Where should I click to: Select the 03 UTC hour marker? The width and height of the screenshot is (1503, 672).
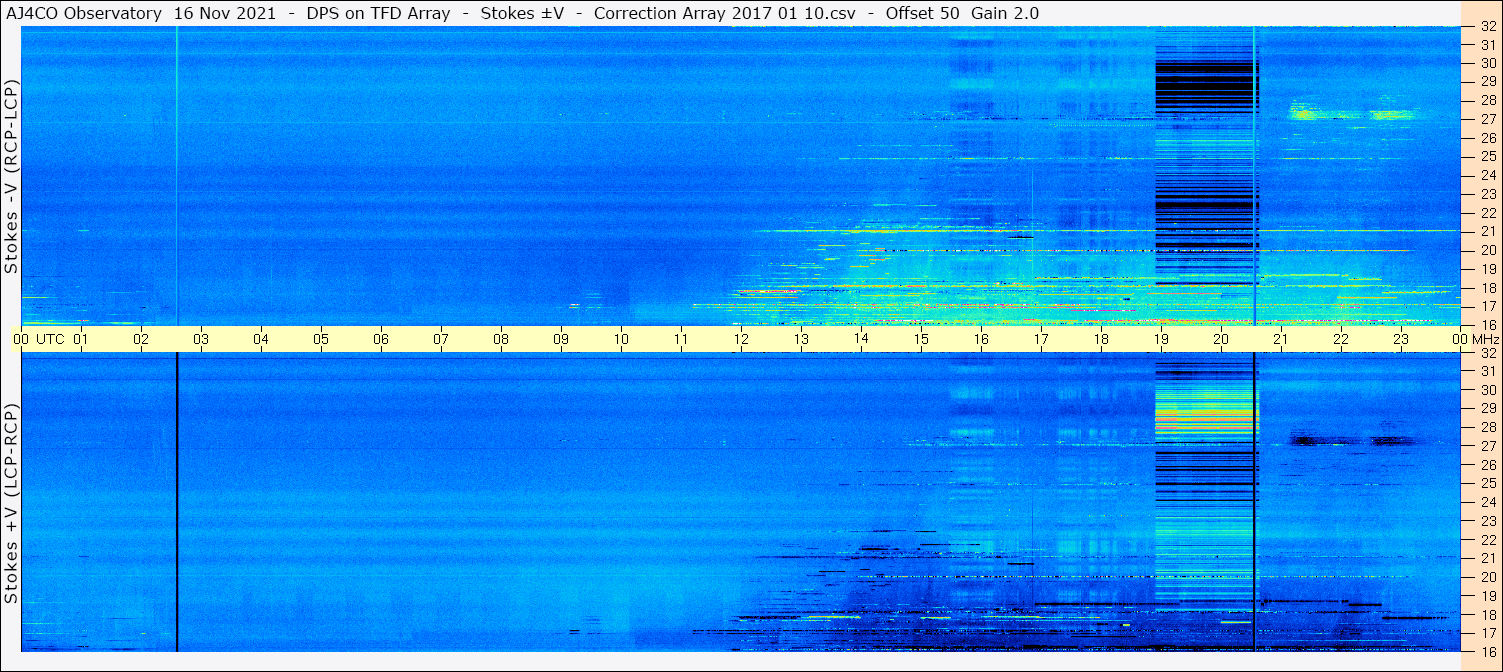coord(201,339)
